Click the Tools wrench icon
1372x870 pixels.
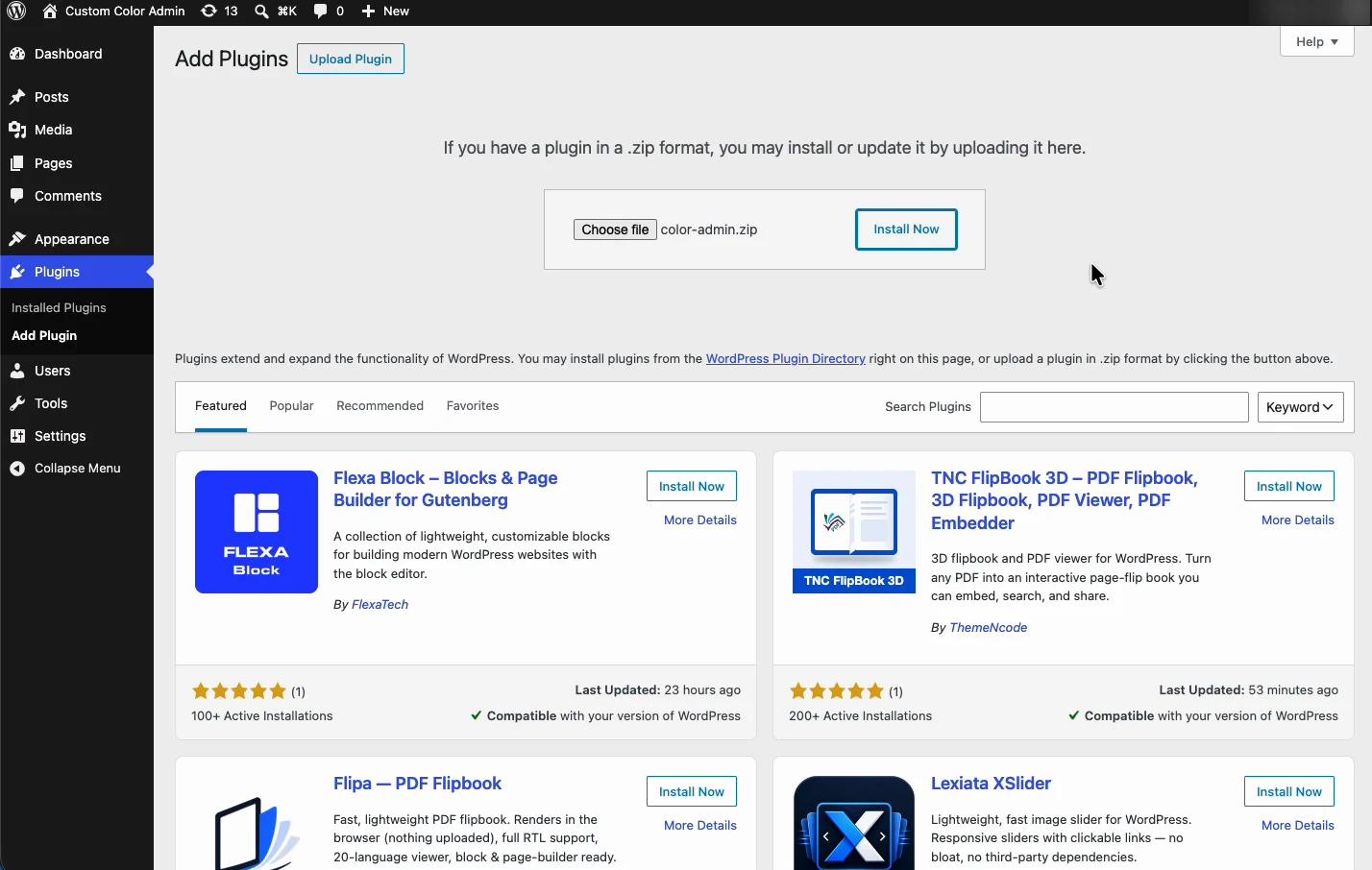point(17,403)
